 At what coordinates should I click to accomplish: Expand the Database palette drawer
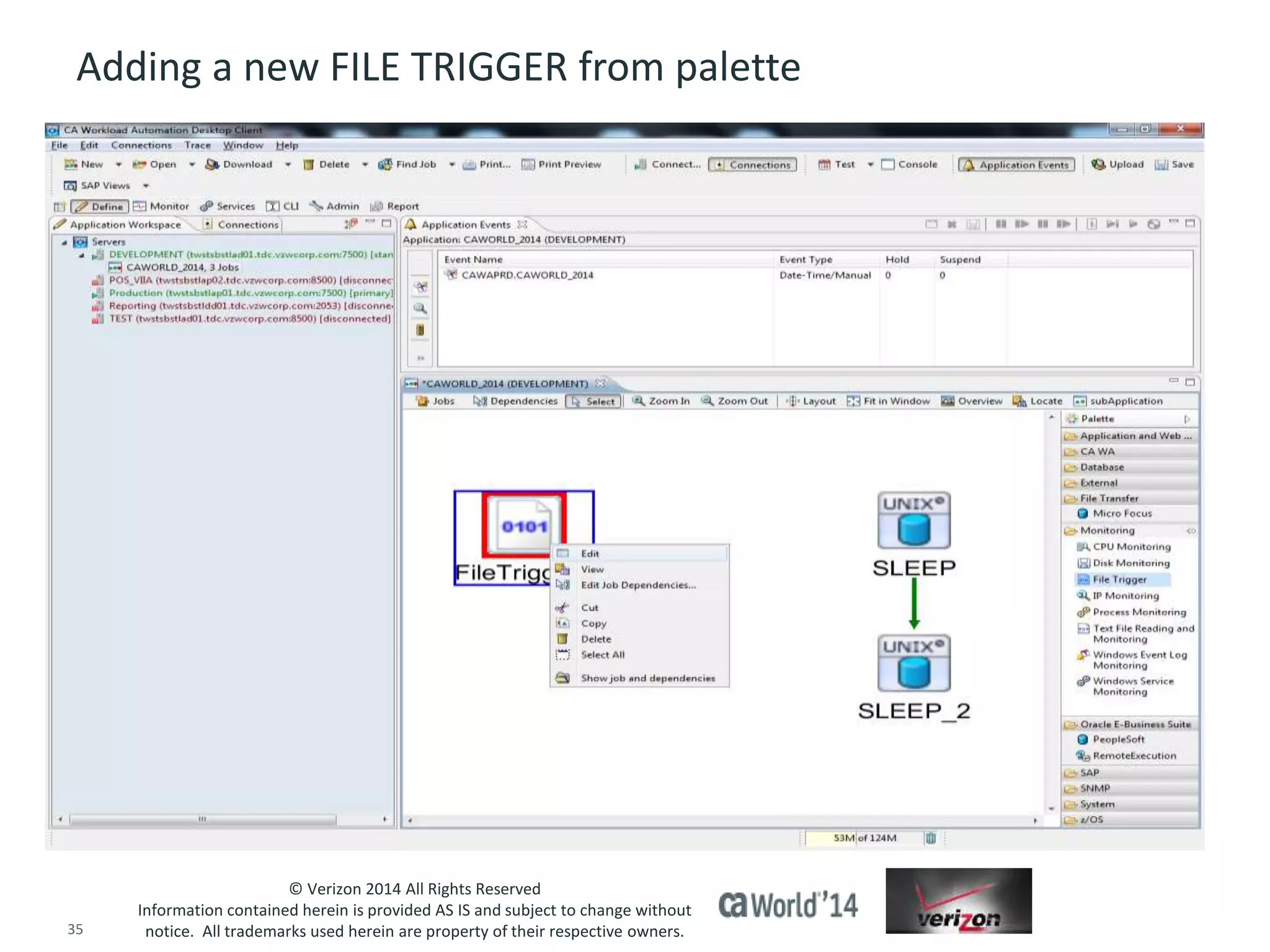(1130, 467)
